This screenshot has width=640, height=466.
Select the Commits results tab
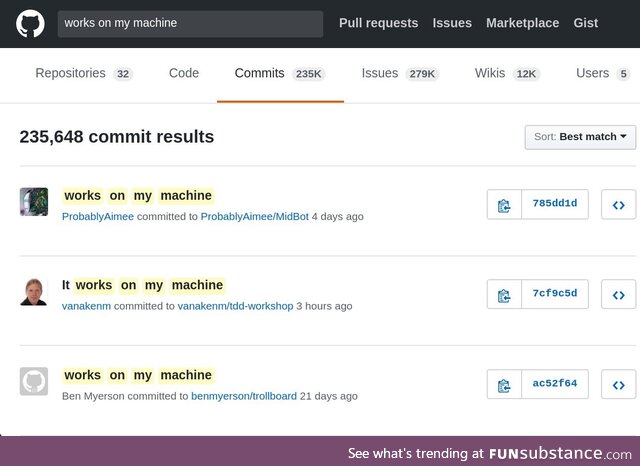pos(280,73)
